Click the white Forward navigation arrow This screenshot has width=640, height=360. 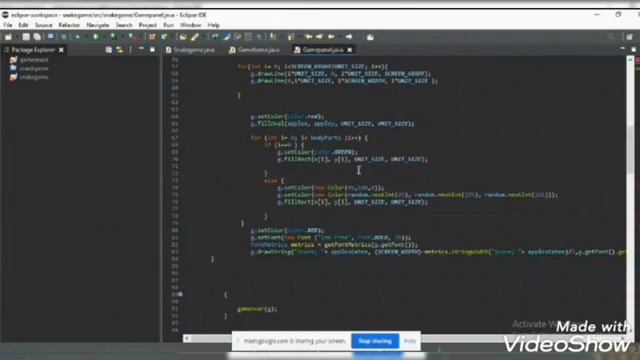349,37
